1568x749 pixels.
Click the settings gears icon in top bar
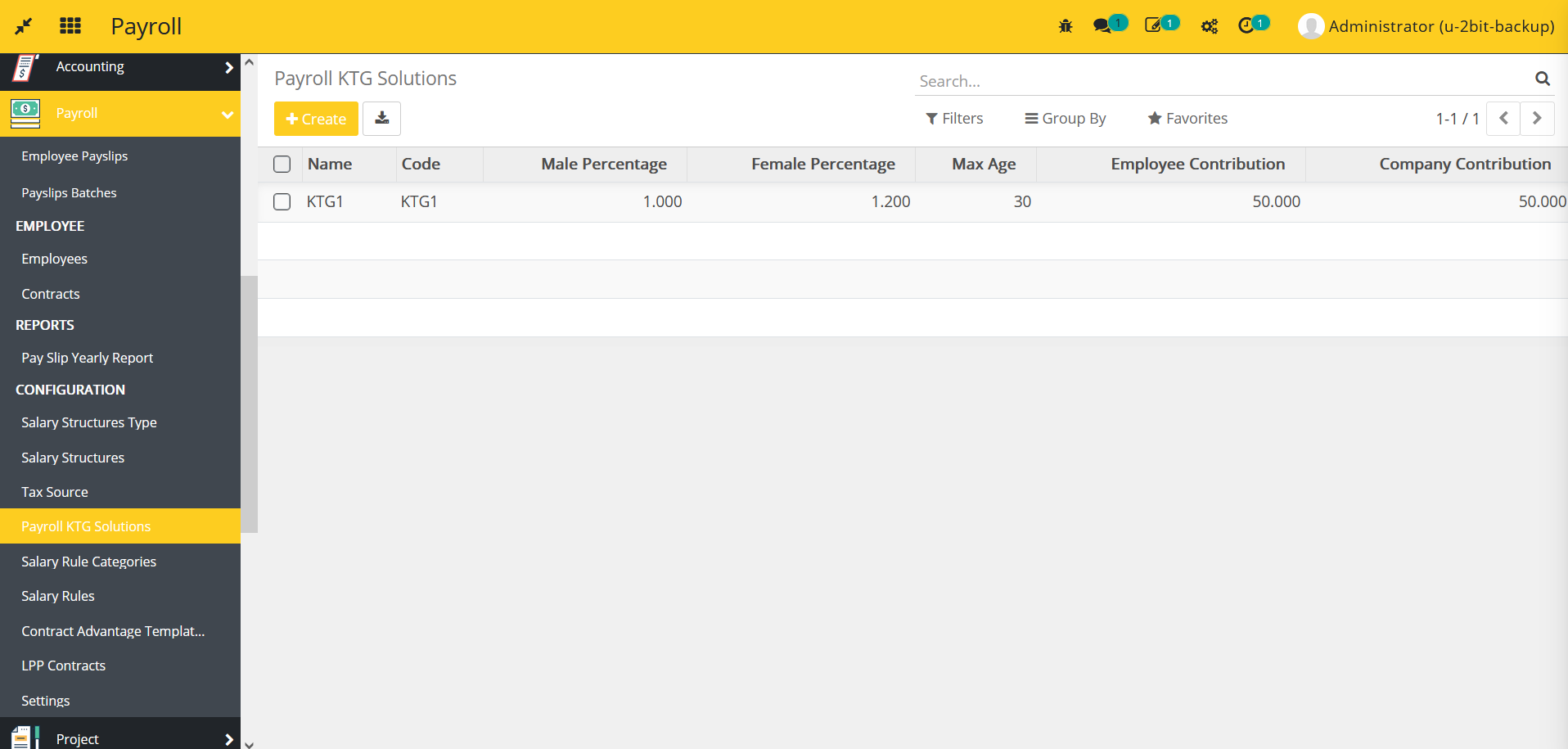[x=1209, y=26]
